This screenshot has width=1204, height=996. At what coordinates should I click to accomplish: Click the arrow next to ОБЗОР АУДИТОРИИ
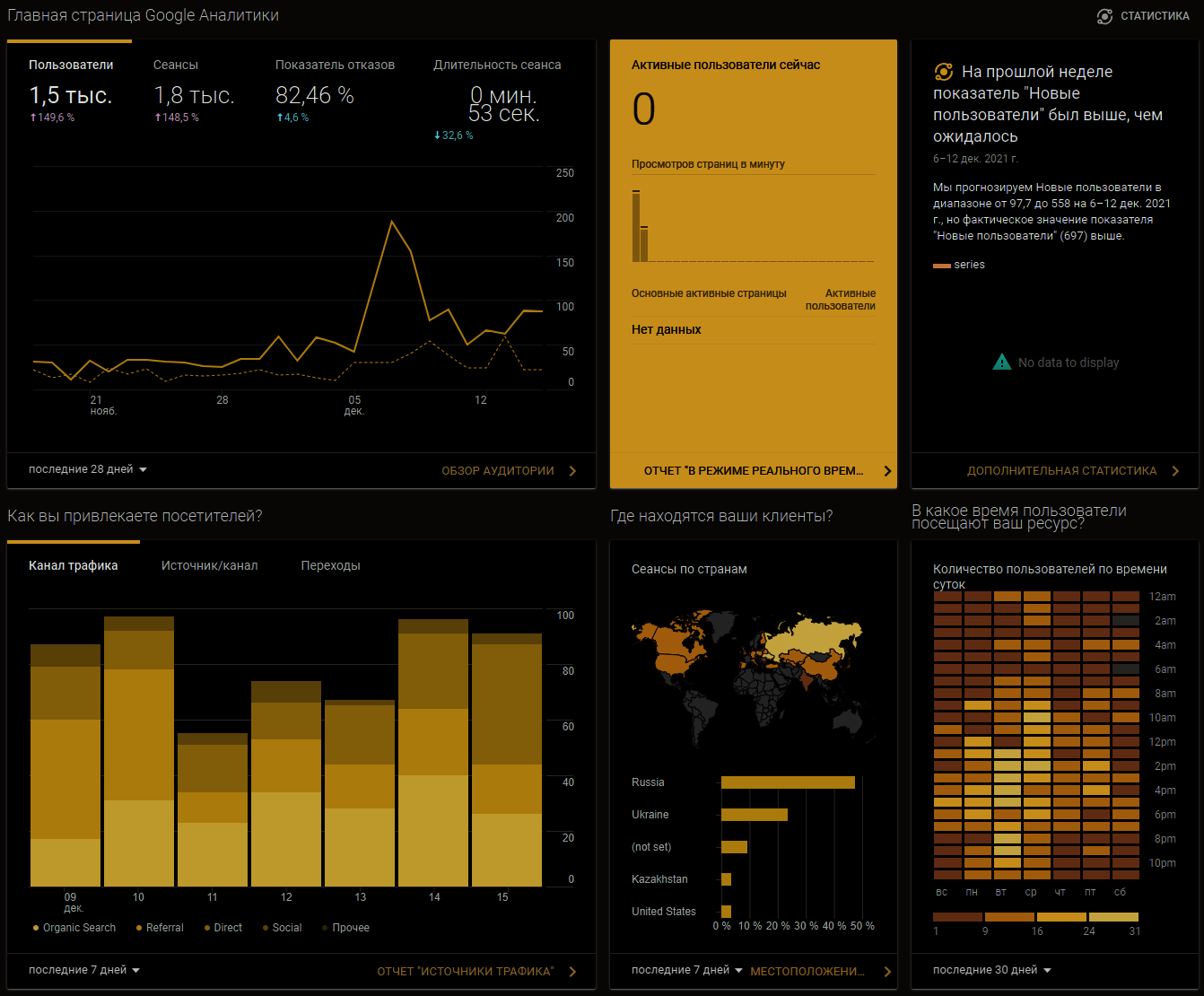[572, 471]
